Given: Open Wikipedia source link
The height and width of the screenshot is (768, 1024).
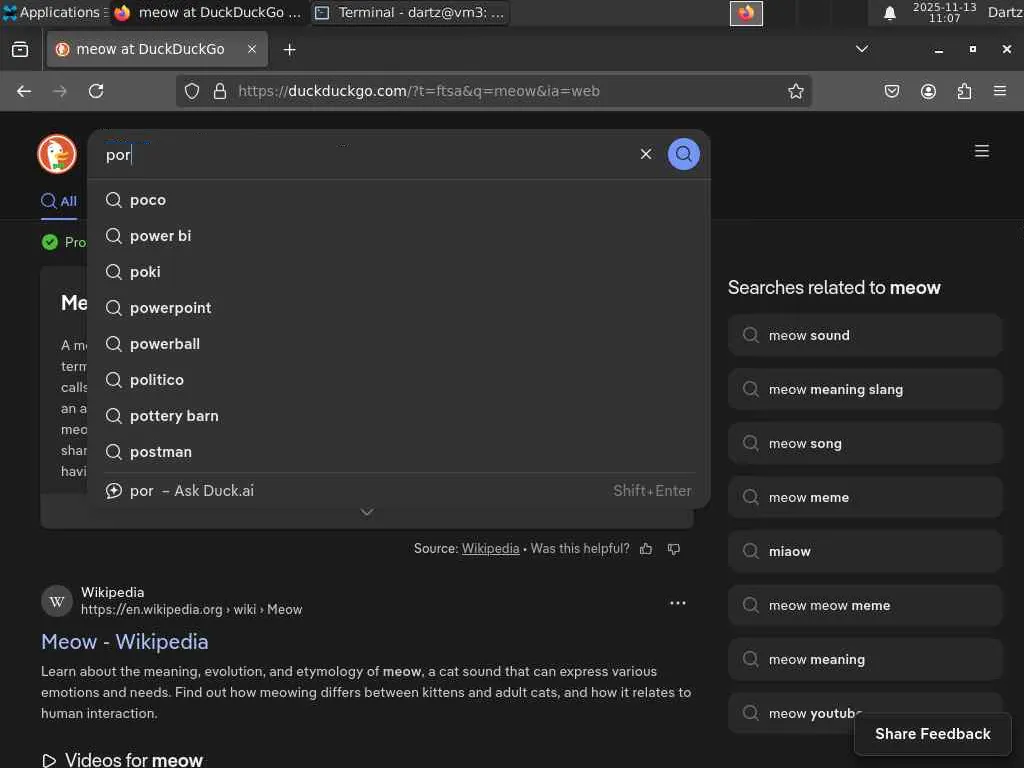Looking at the screenshot, I should point(490,549).
